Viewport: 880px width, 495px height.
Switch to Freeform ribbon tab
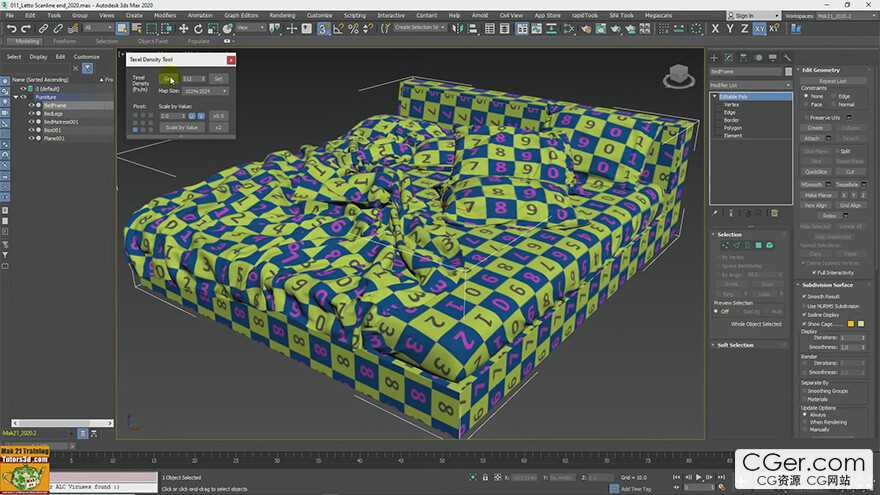tap(65, 41)
